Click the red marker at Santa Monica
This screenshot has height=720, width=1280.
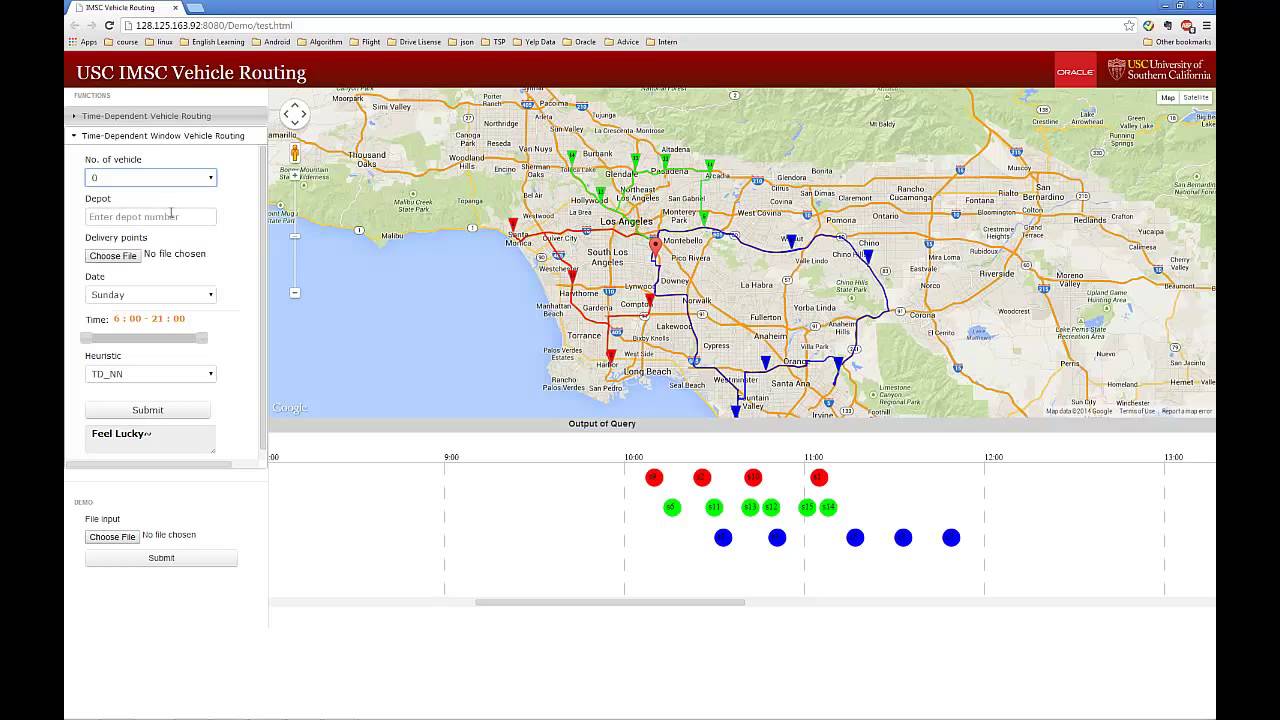513,225
